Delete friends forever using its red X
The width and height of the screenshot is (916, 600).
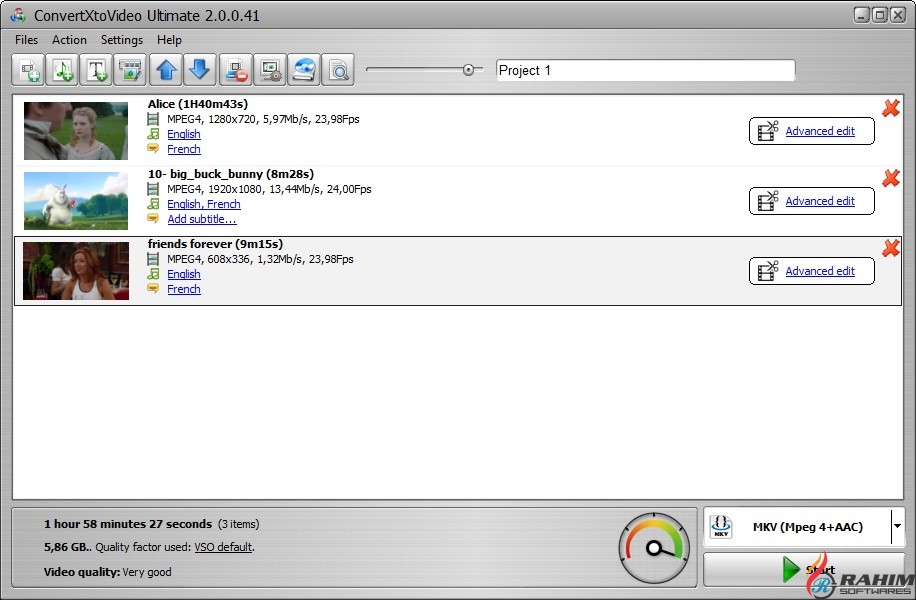pos(890,248)
